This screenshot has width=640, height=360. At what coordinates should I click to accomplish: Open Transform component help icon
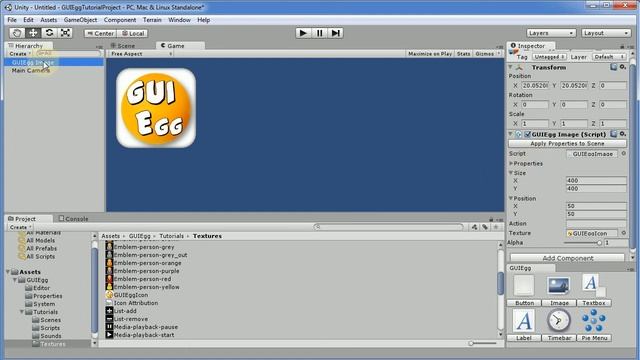[613, 67]
